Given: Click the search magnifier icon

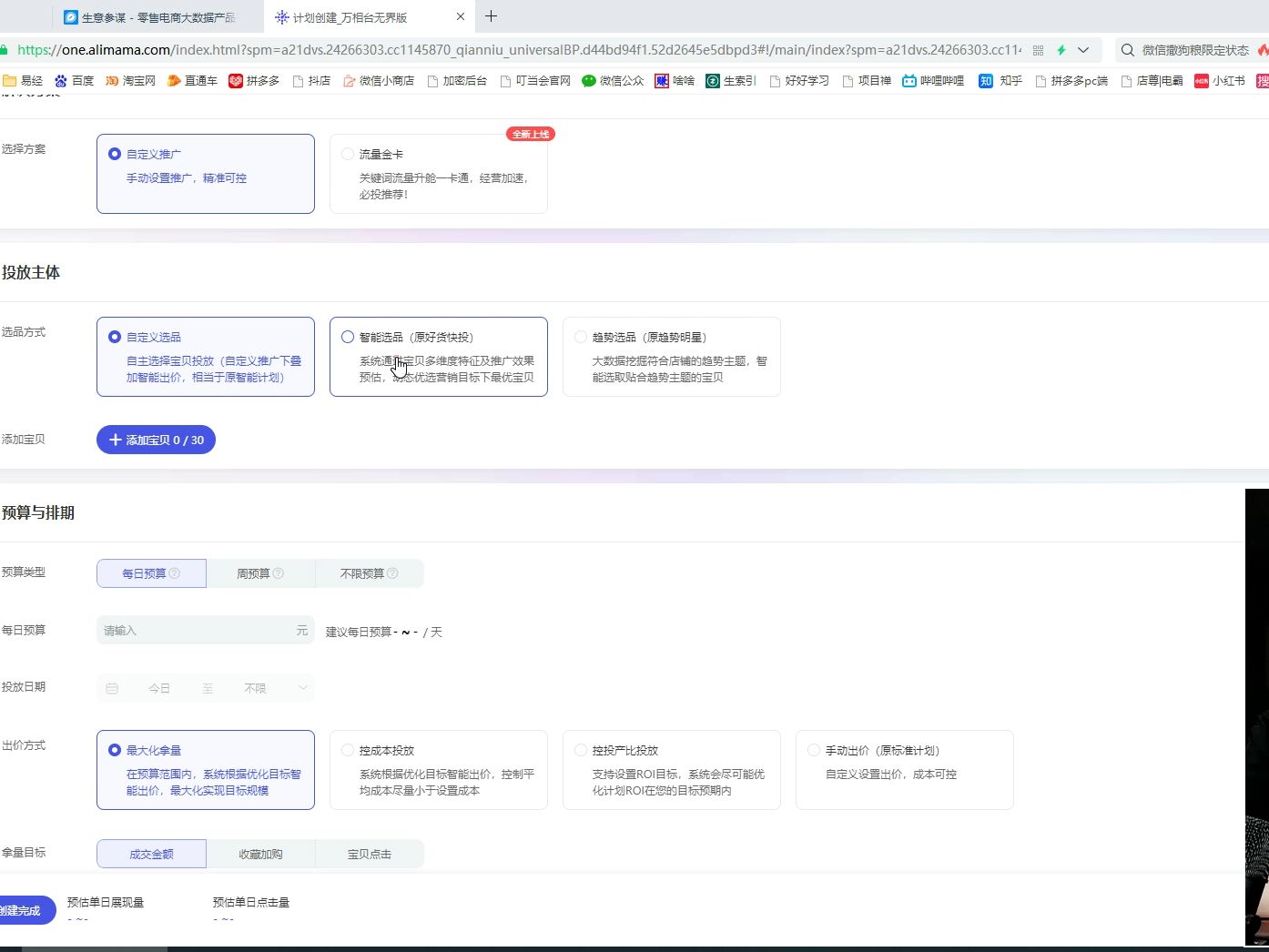Looking at the screenshot, I should pos(1128,50).
